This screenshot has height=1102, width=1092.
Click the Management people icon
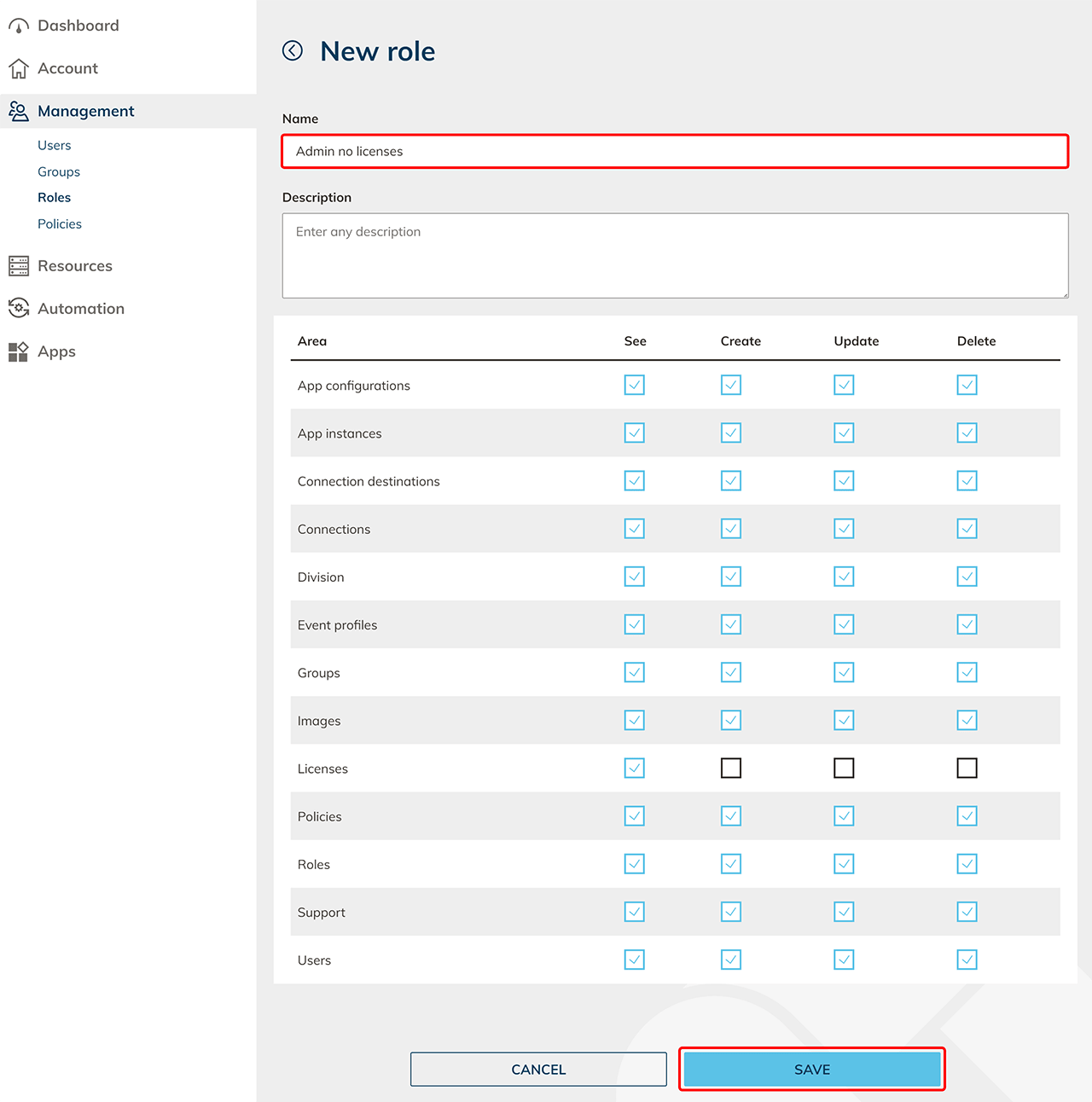point(19,111)
